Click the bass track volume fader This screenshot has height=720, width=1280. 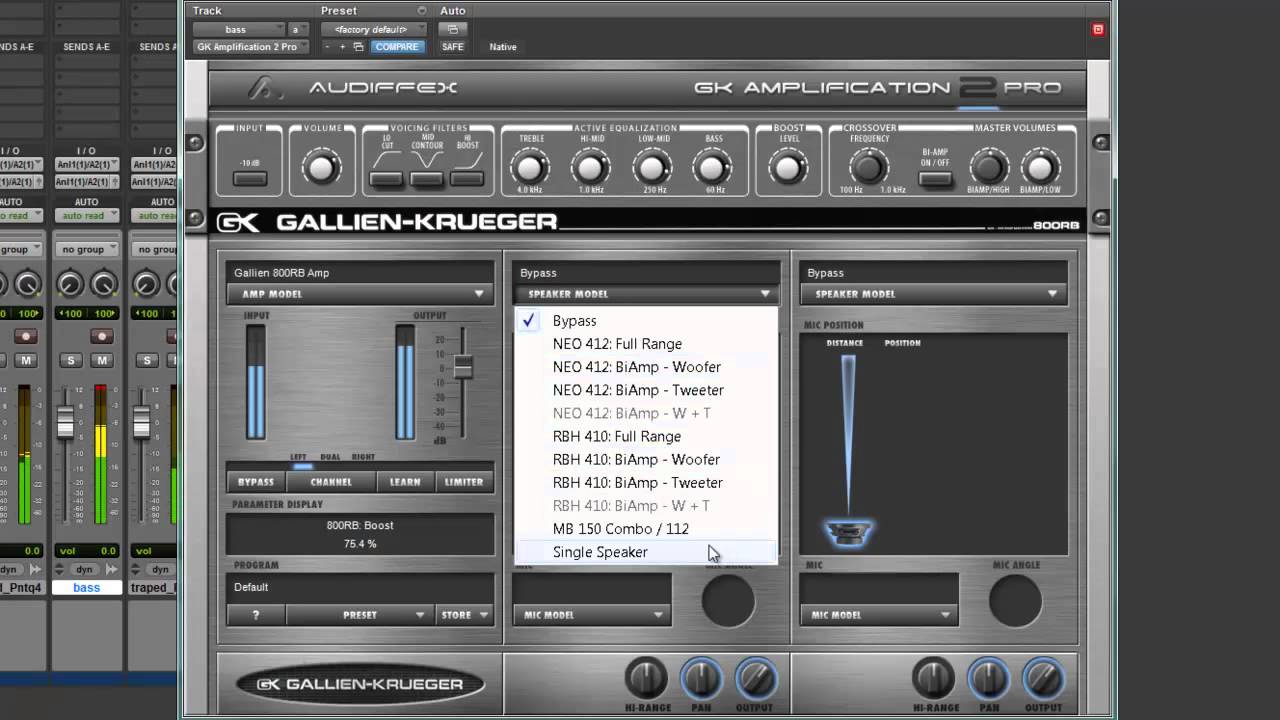pyautogui.click(x=66, y=424)
